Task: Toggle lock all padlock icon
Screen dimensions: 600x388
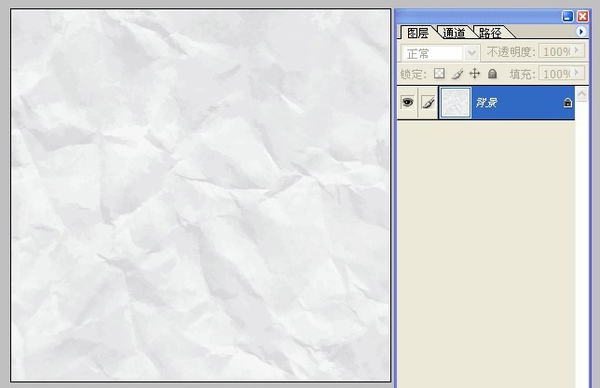Action: click(x=492, y=73)
